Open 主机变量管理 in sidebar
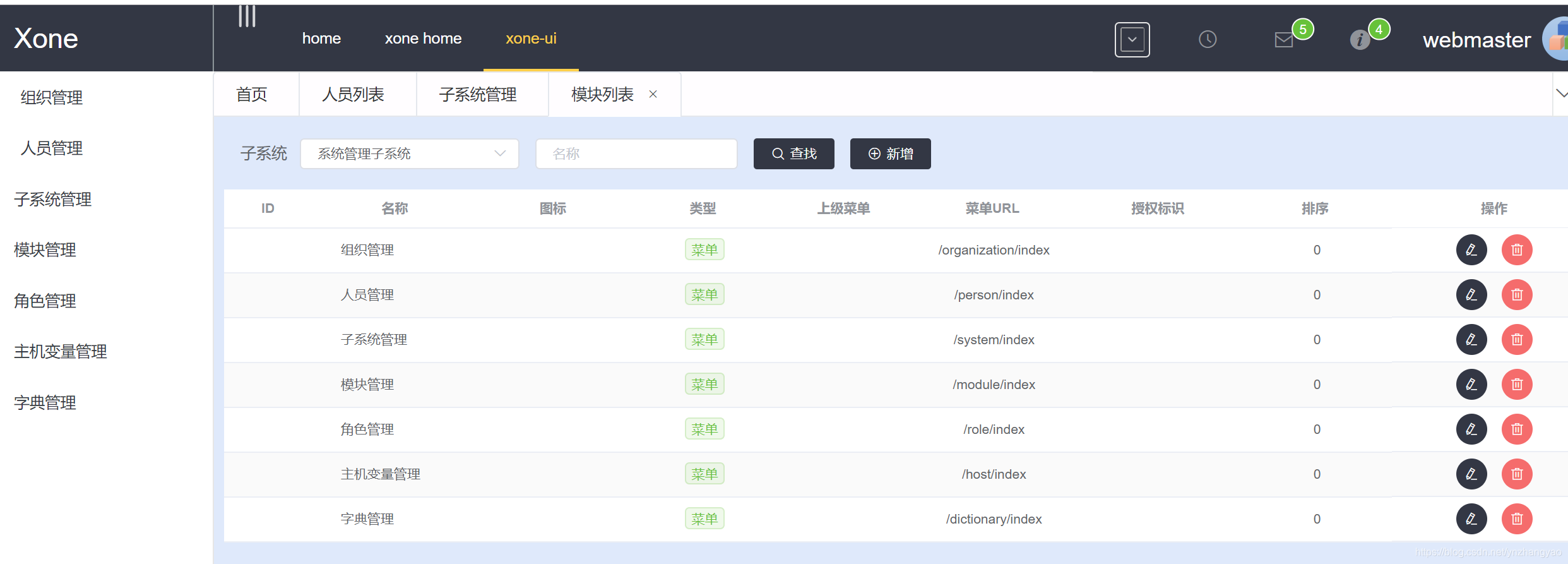1568x564 pixels. tap(61, 351)
